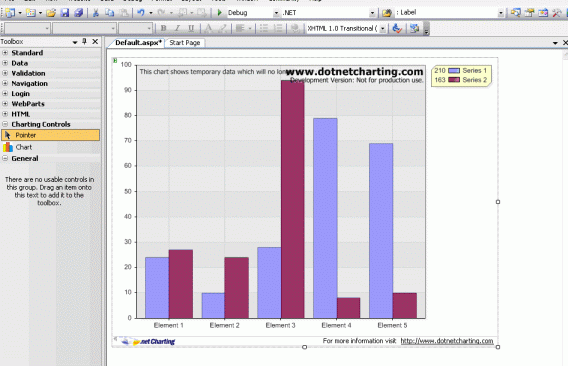Open the Solution Explorer toolbar icon
The width and height of the screenshot is (568, 366).
pos(515,13)
